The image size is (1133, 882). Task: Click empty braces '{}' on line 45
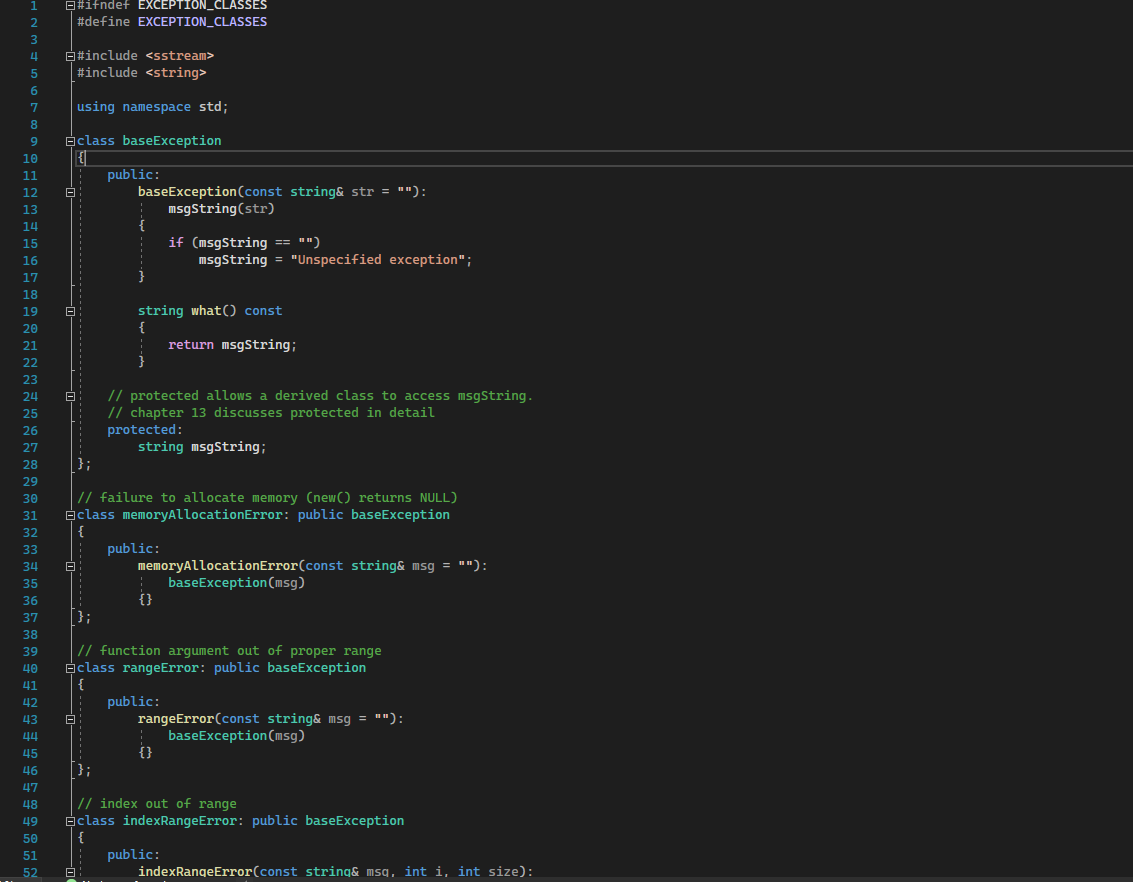click(145, 752)
